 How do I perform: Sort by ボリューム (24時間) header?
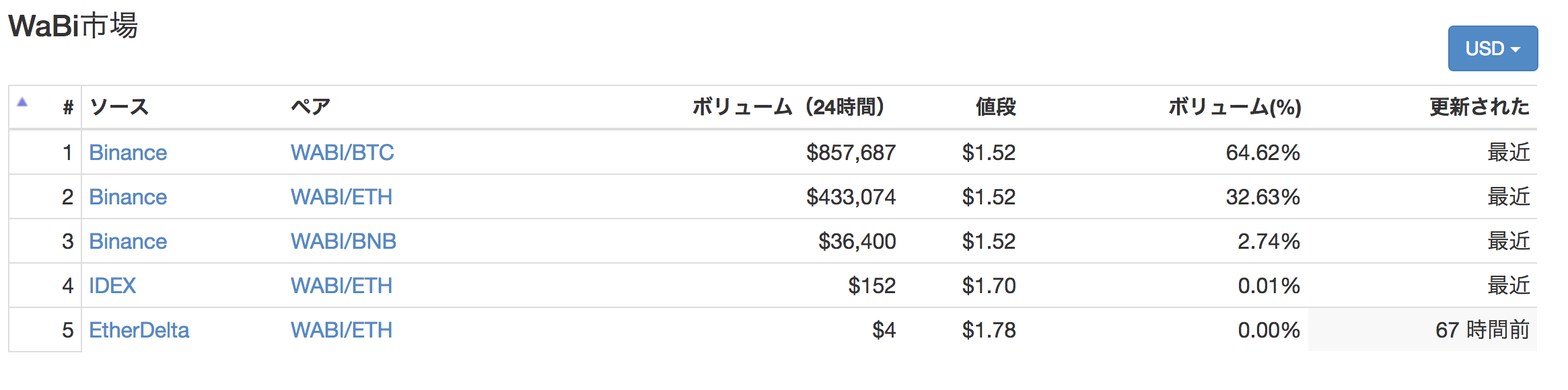coord(789,107)
